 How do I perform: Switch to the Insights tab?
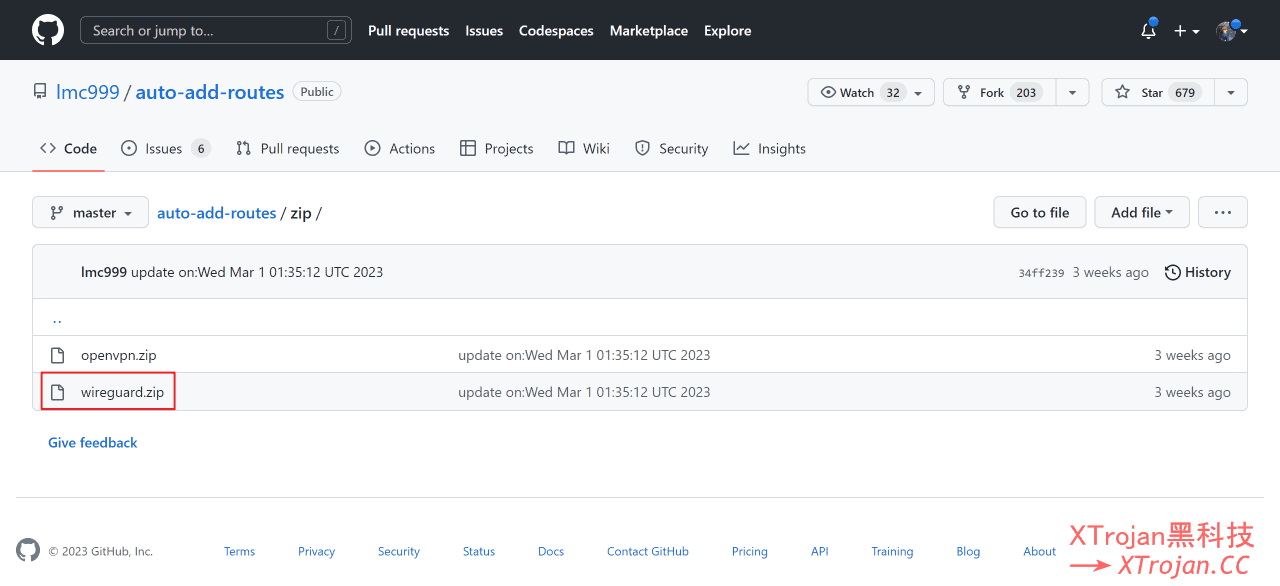769,148
